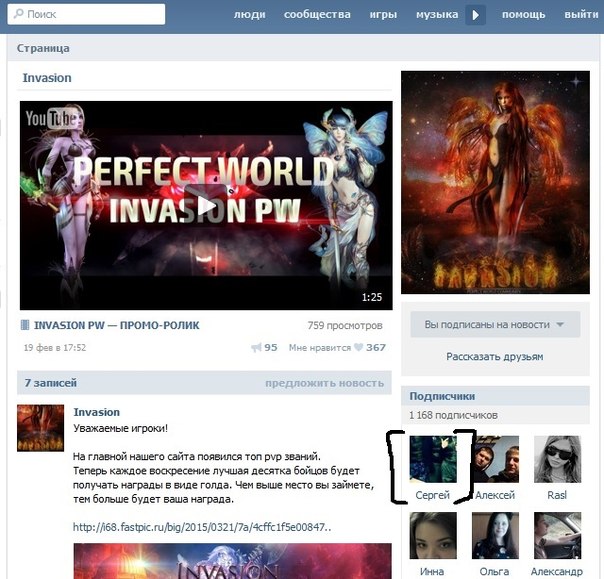Click the YouTube logo on the video
The height and width of the screenshot is (579, 604).
point(52,118)
